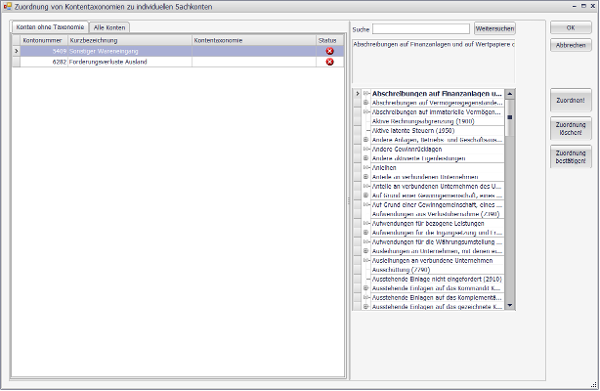Expand the 'Andere Gewinnrücklagen' tree node
600x391 pixels.
366,149
